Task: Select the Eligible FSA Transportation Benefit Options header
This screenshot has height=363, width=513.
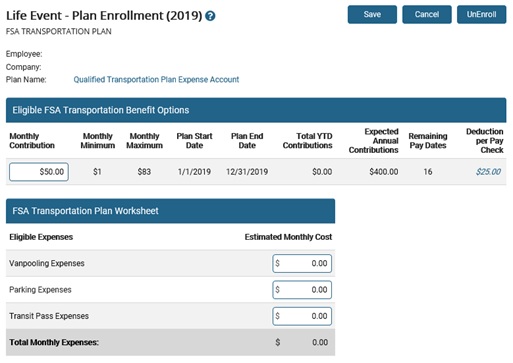Action: (x=256, y=110)
